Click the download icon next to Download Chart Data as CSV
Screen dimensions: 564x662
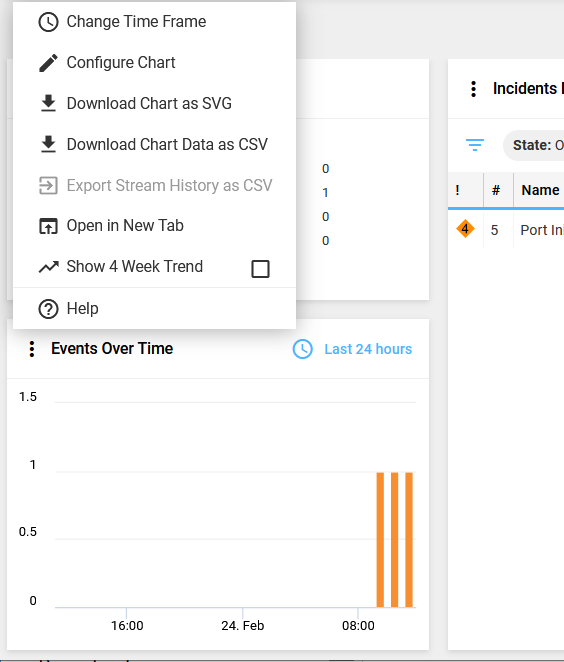(x=48, y=144)
